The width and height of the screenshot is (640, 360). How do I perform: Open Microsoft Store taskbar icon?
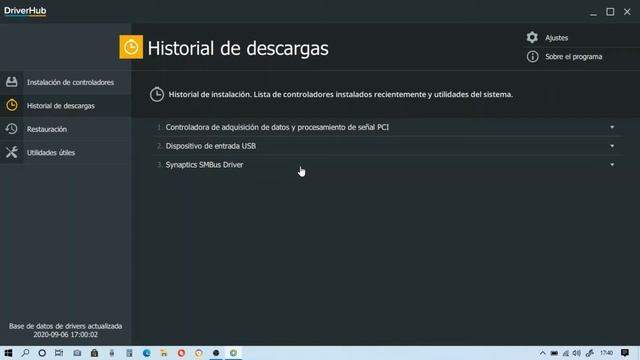(94, 353)
